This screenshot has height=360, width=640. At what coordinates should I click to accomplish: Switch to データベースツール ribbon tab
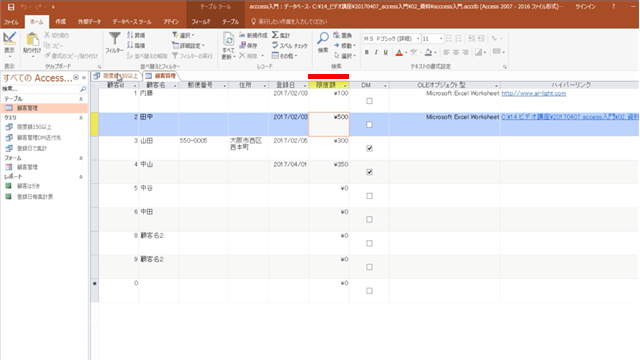(x=132, y=22)
